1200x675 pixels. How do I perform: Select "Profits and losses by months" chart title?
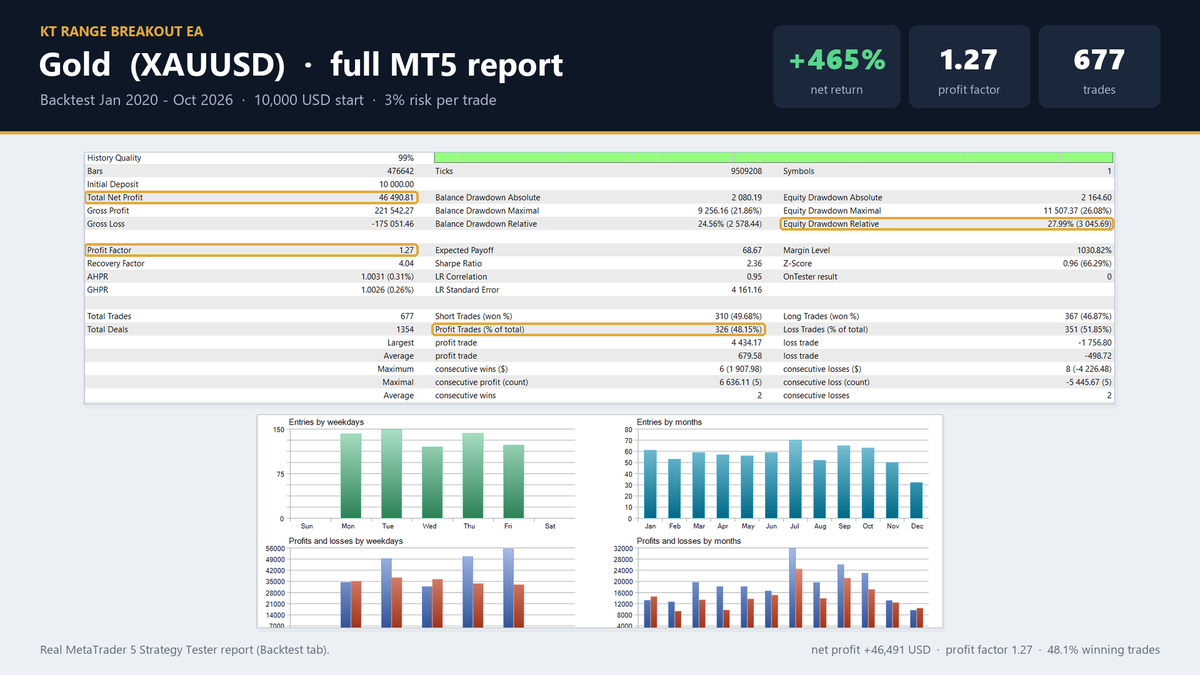(689, 541)
